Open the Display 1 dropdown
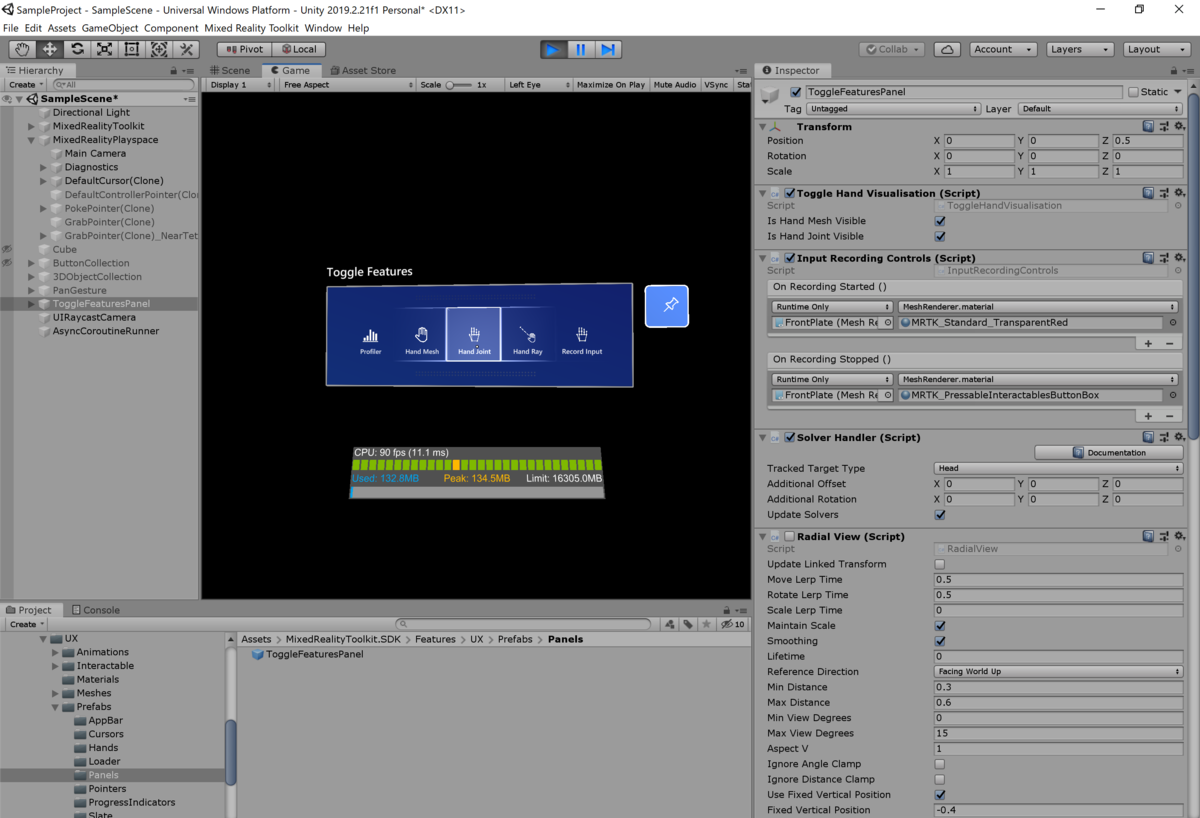The width and height of the screenshot is (1200, 818). pos(240,85)
